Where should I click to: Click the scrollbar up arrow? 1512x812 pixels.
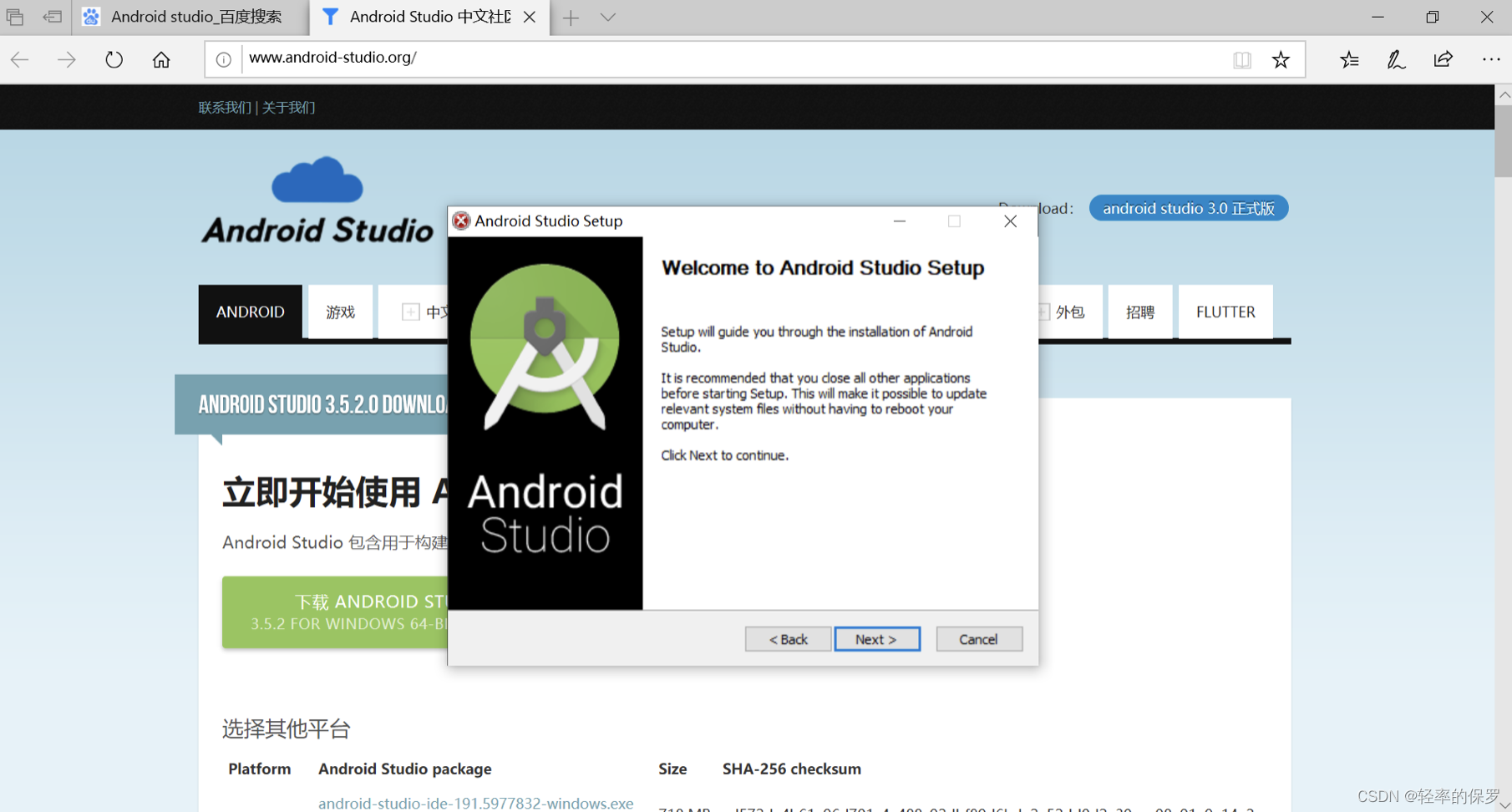(x=1504, y=94)
